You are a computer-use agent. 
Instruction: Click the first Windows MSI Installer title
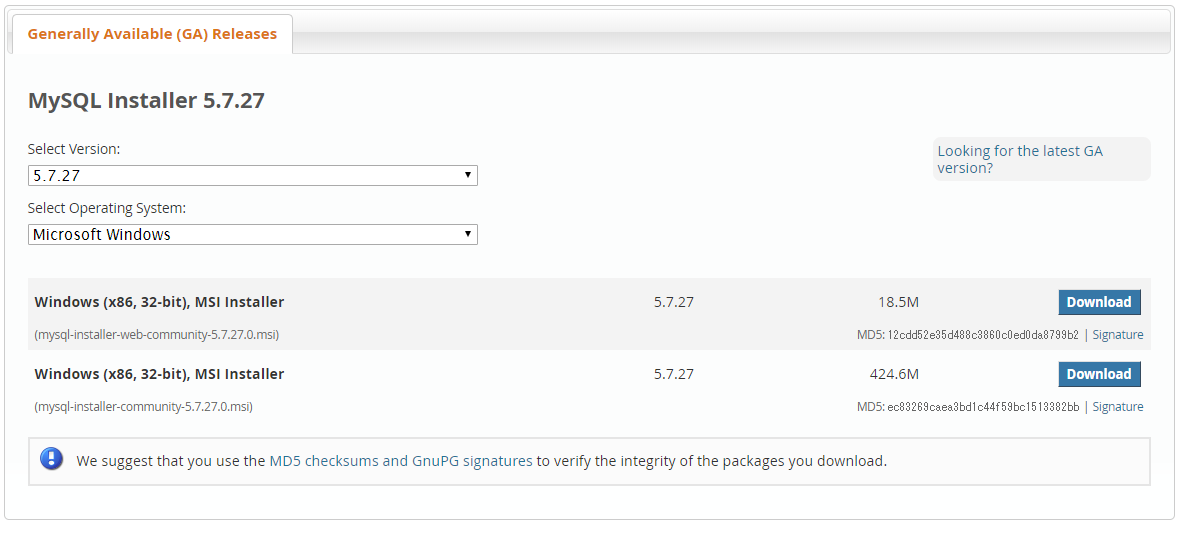pyautogui.click(x=159, y=302)
